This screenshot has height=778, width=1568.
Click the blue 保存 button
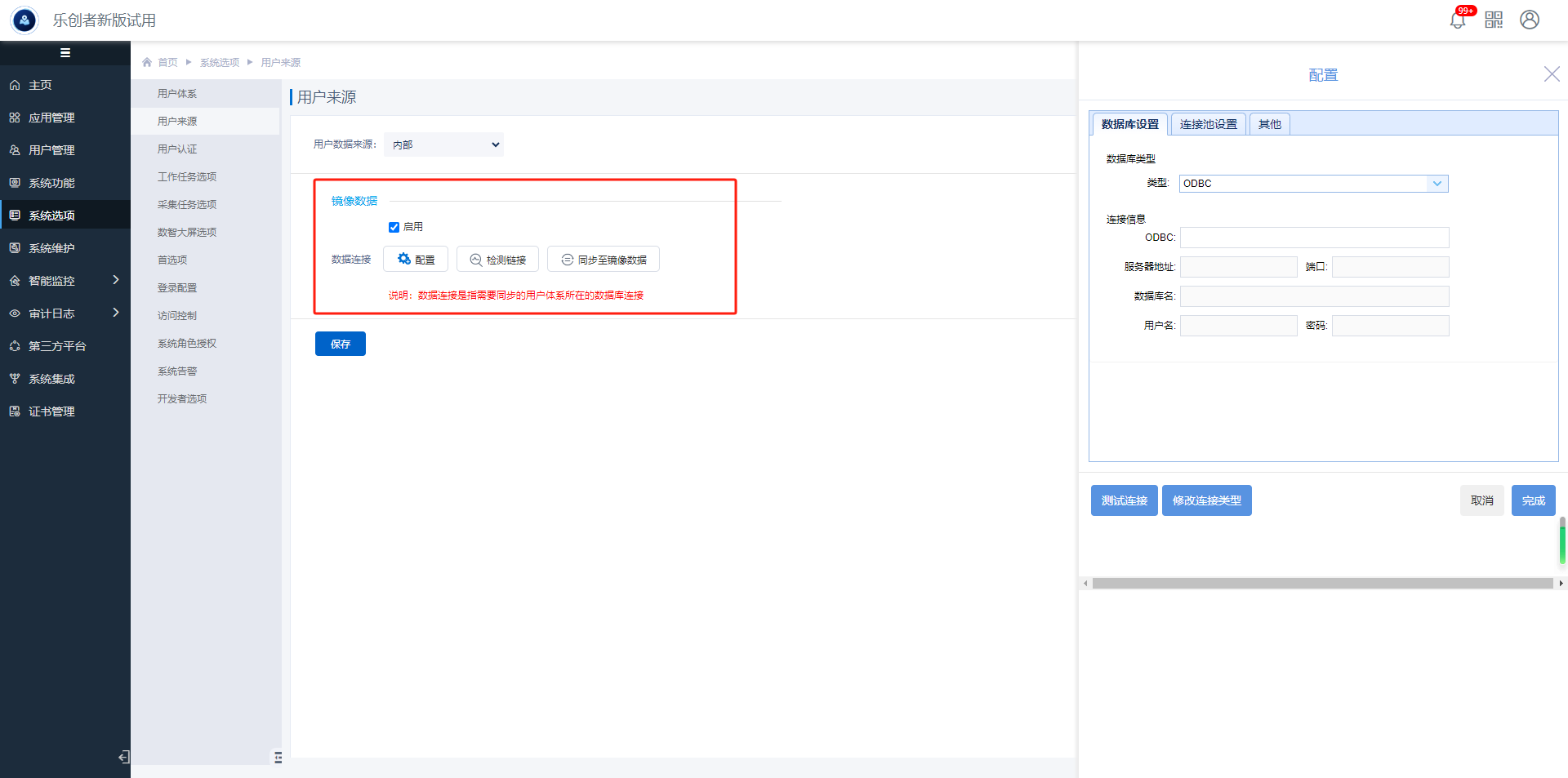(340, 344)
